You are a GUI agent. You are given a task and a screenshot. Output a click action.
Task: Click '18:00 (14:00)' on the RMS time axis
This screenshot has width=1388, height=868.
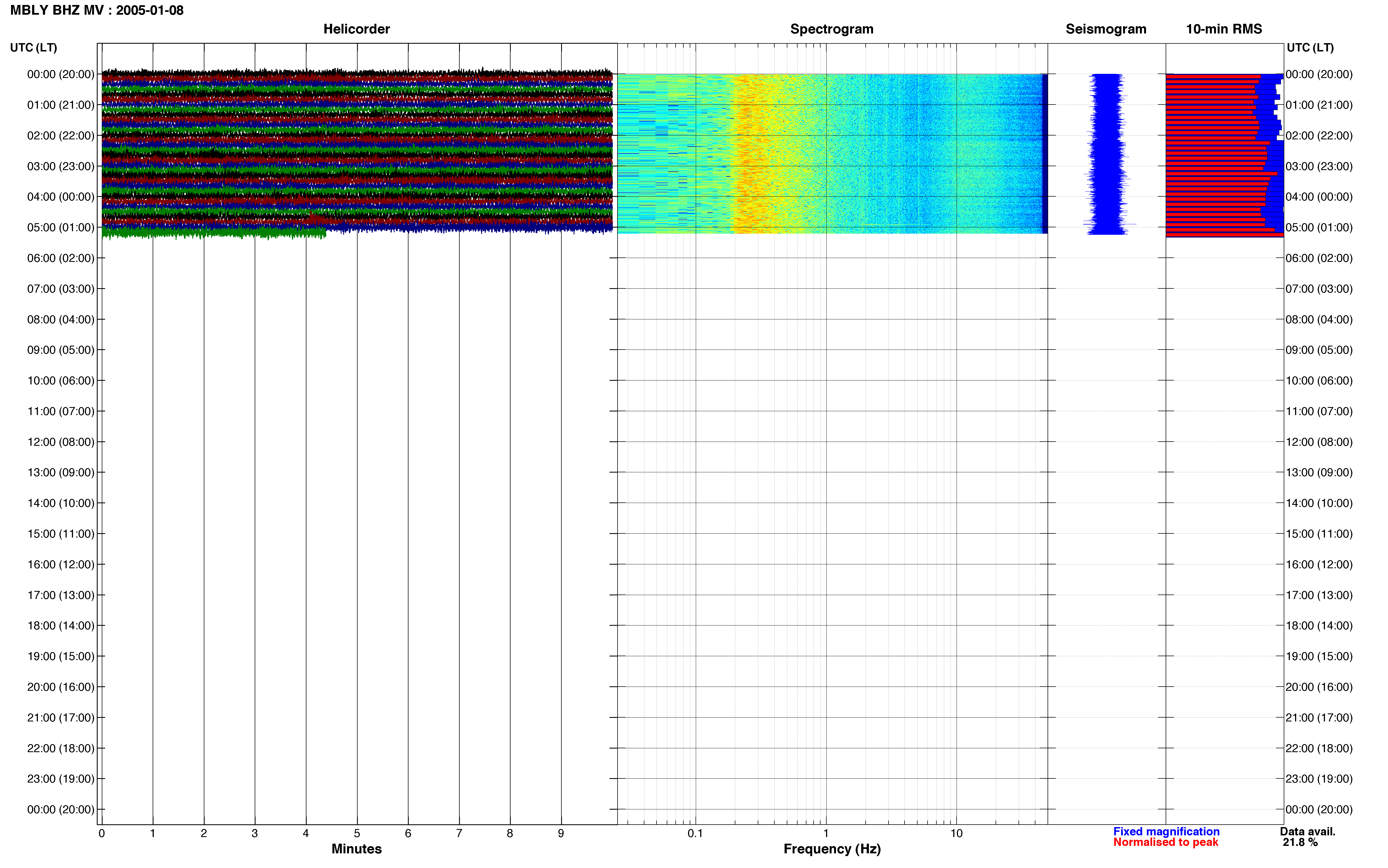coord(1319,626)
